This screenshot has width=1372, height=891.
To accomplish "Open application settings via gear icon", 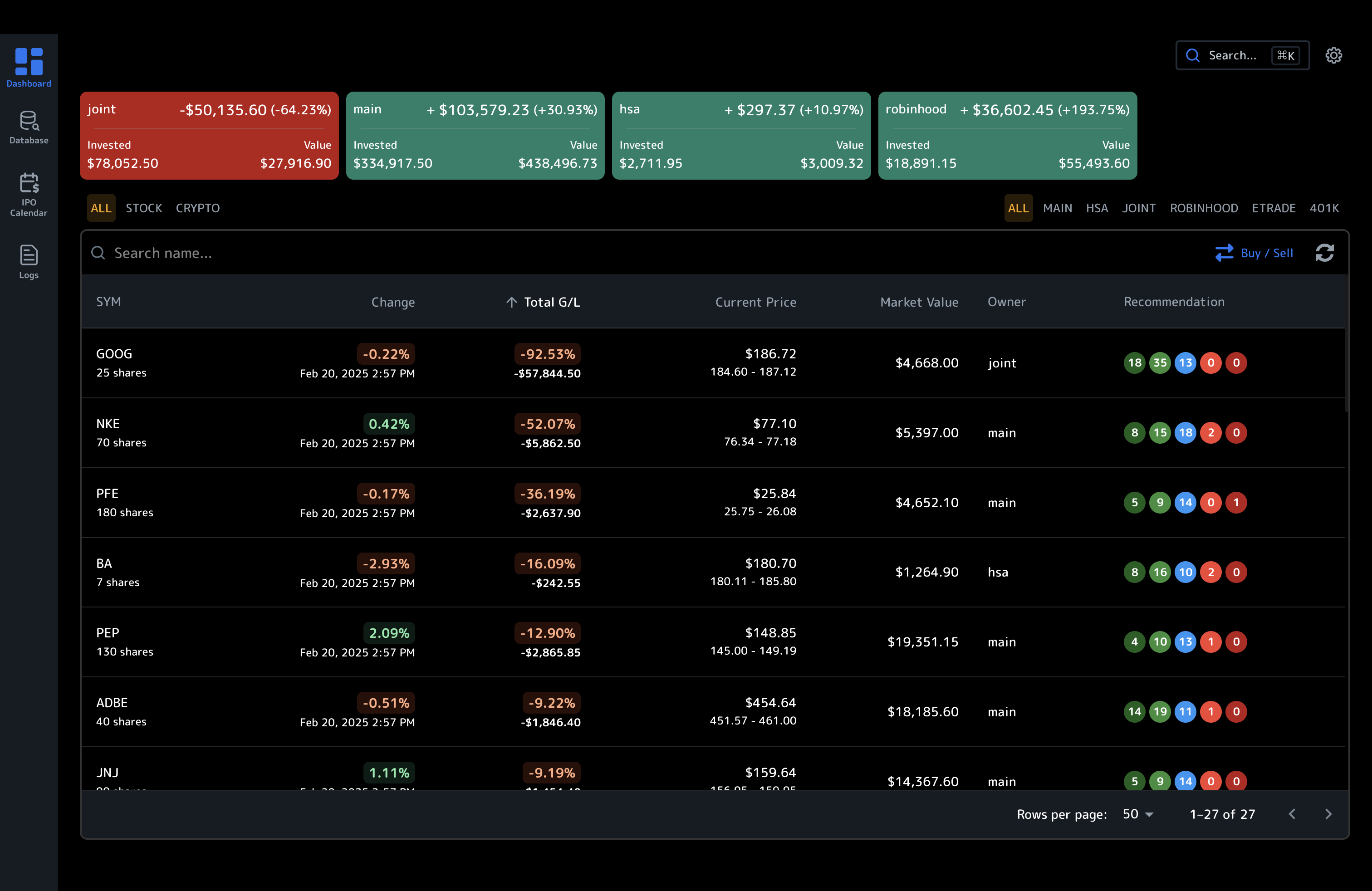I will coord(1333,55).
